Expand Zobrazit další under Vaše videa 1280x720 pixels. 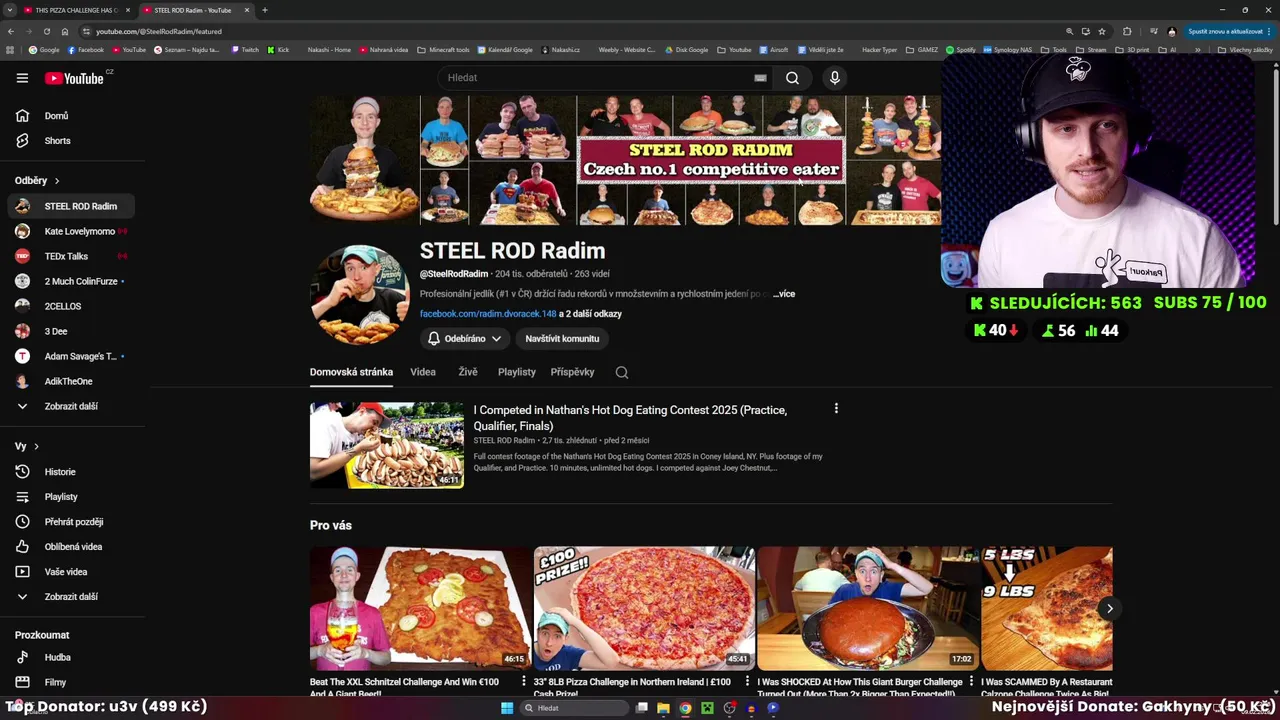[x=70, y=597]
